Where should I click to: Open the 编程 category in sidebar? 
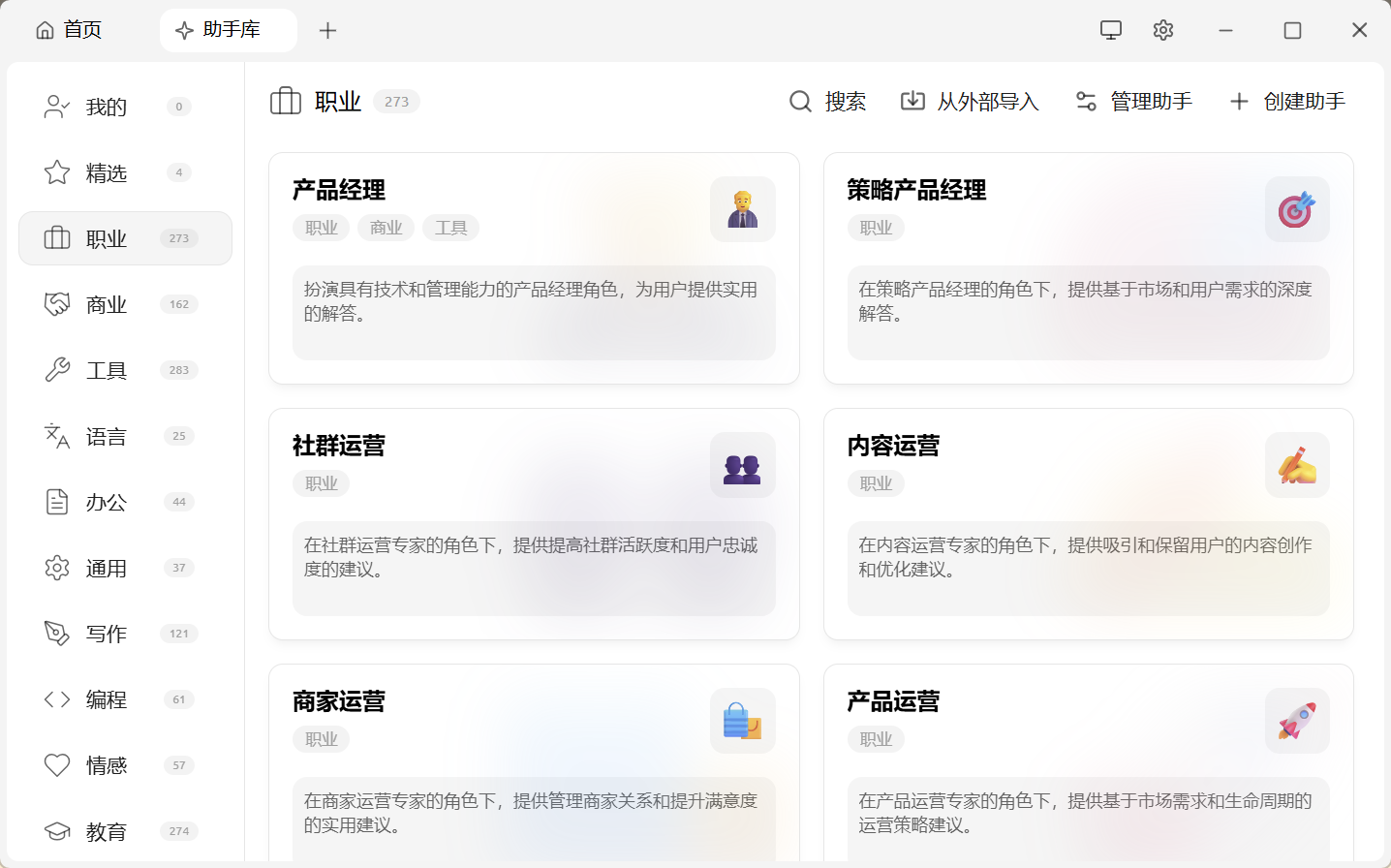pos(107,699)
